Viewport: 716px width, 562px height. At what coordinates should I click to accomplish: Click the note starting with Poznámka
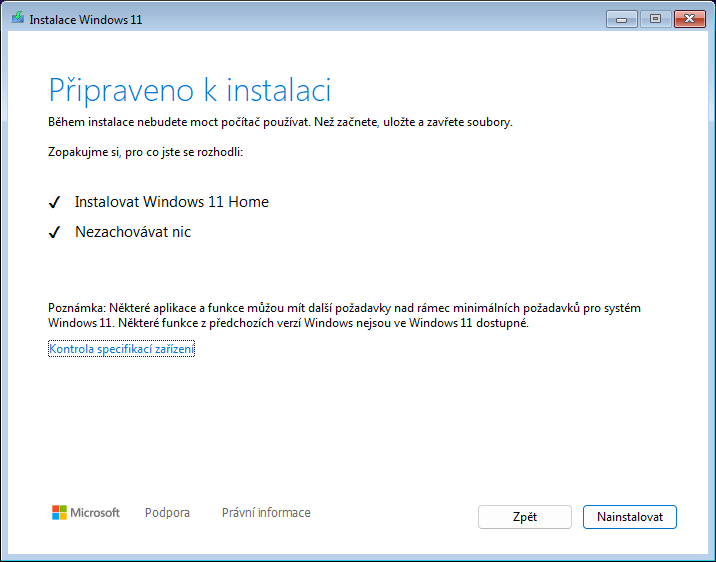pyautogui.click(x=344, y=315)
